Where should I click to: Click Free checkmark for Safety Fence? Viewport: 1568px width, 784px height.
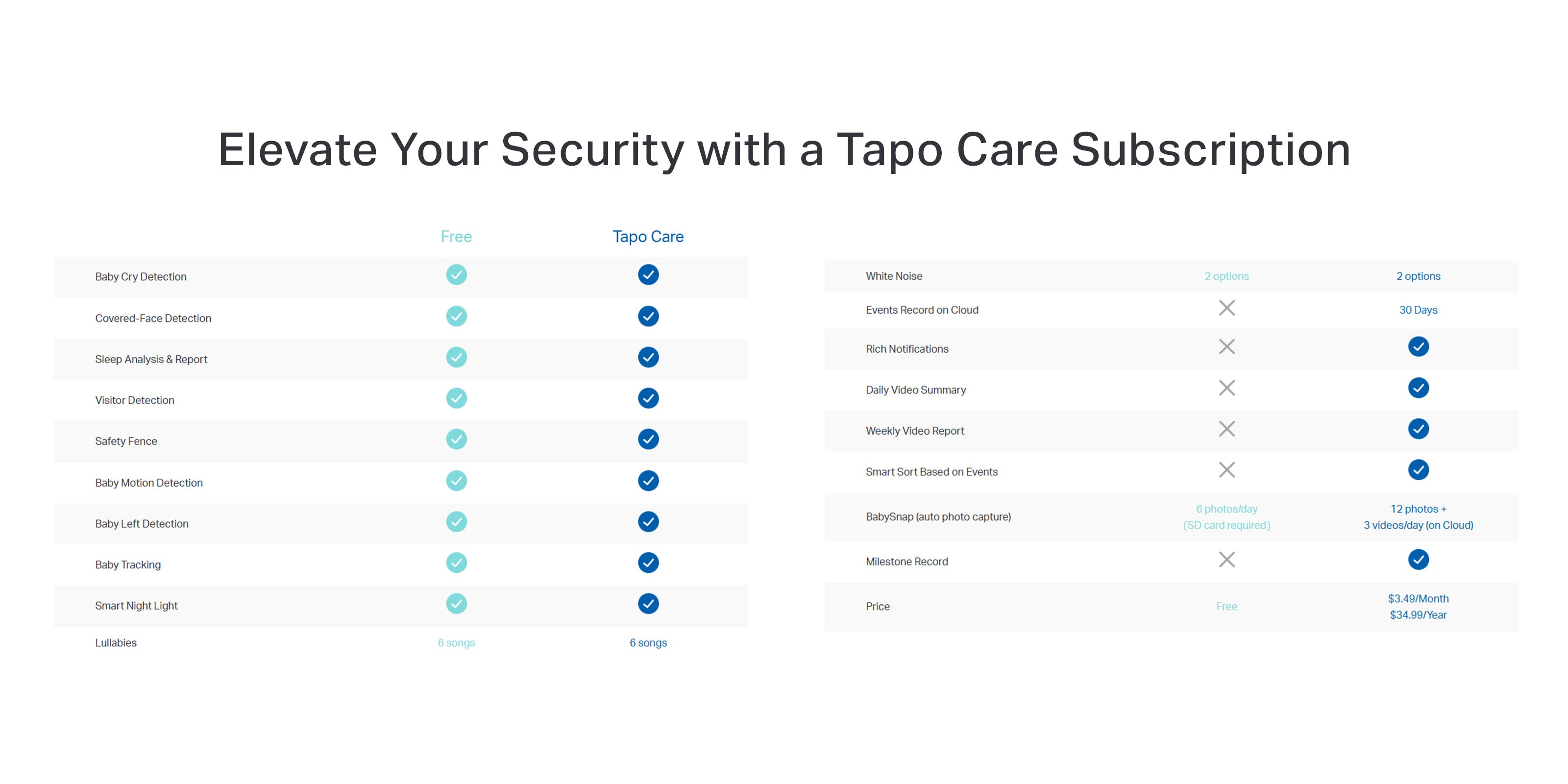[457, 439]
